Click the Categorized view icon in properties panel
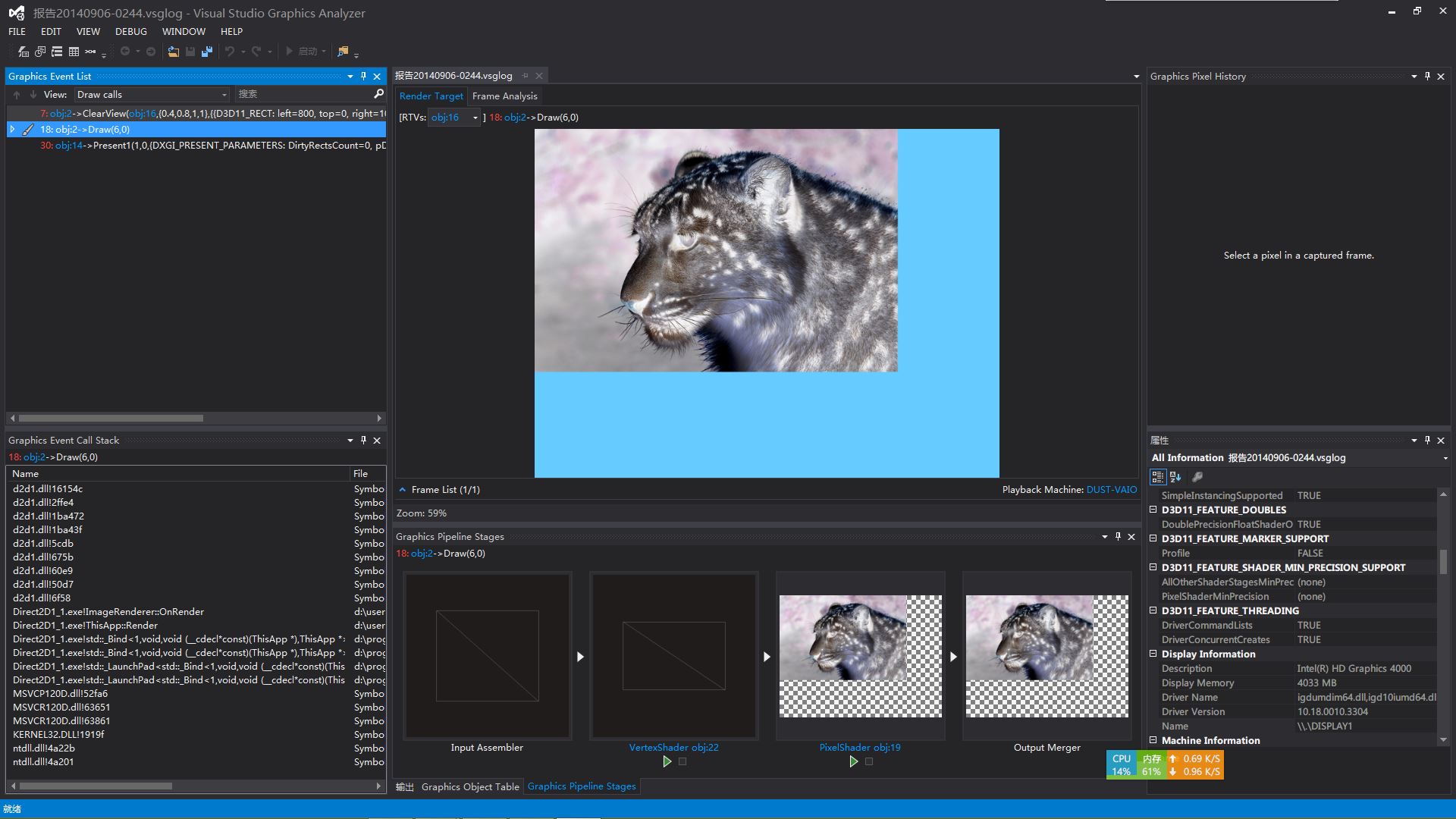This screenshot has width=1456, height=819. point(1157,477)
